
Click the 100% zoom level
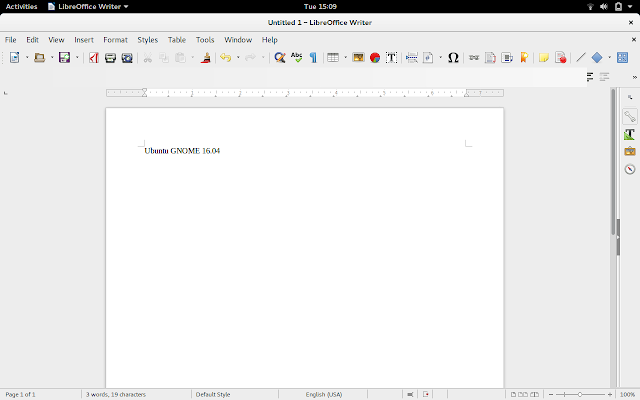click(x=627, y=395)
